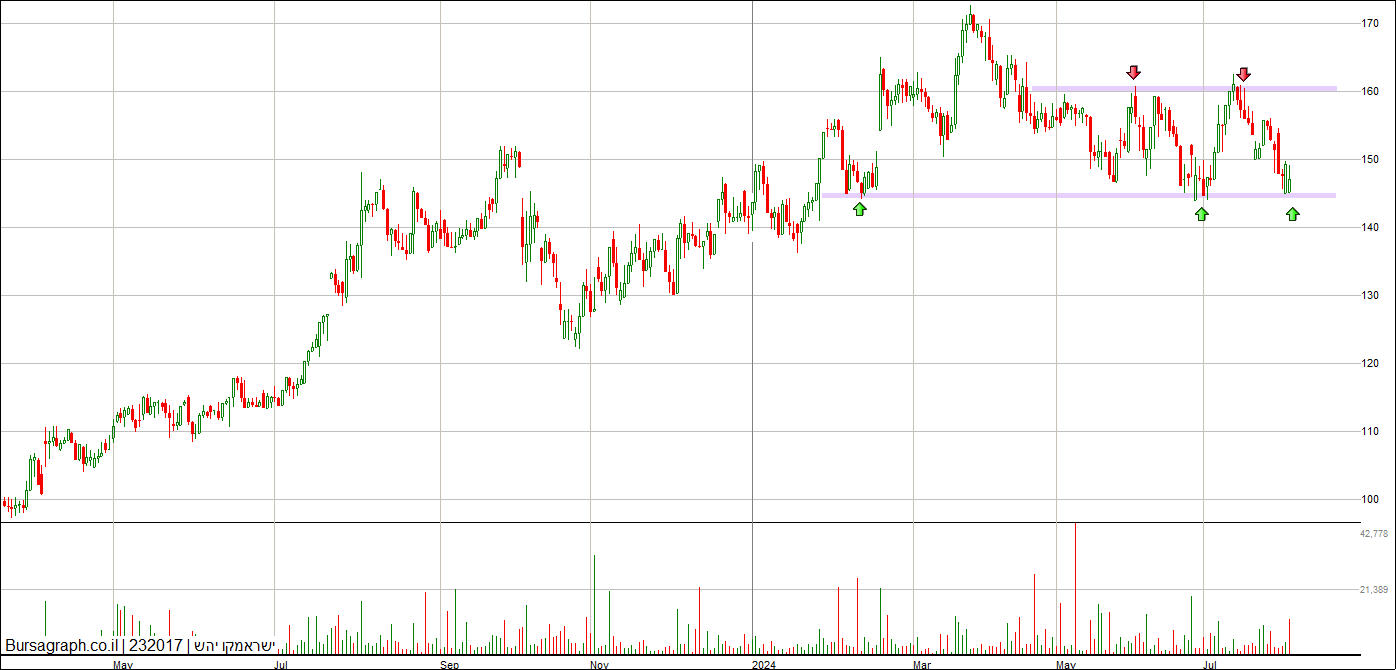Click the red down arrow nearest the Jul 2024 peak
This screenshot has height=670, width=1396.
coord(1243,74)
